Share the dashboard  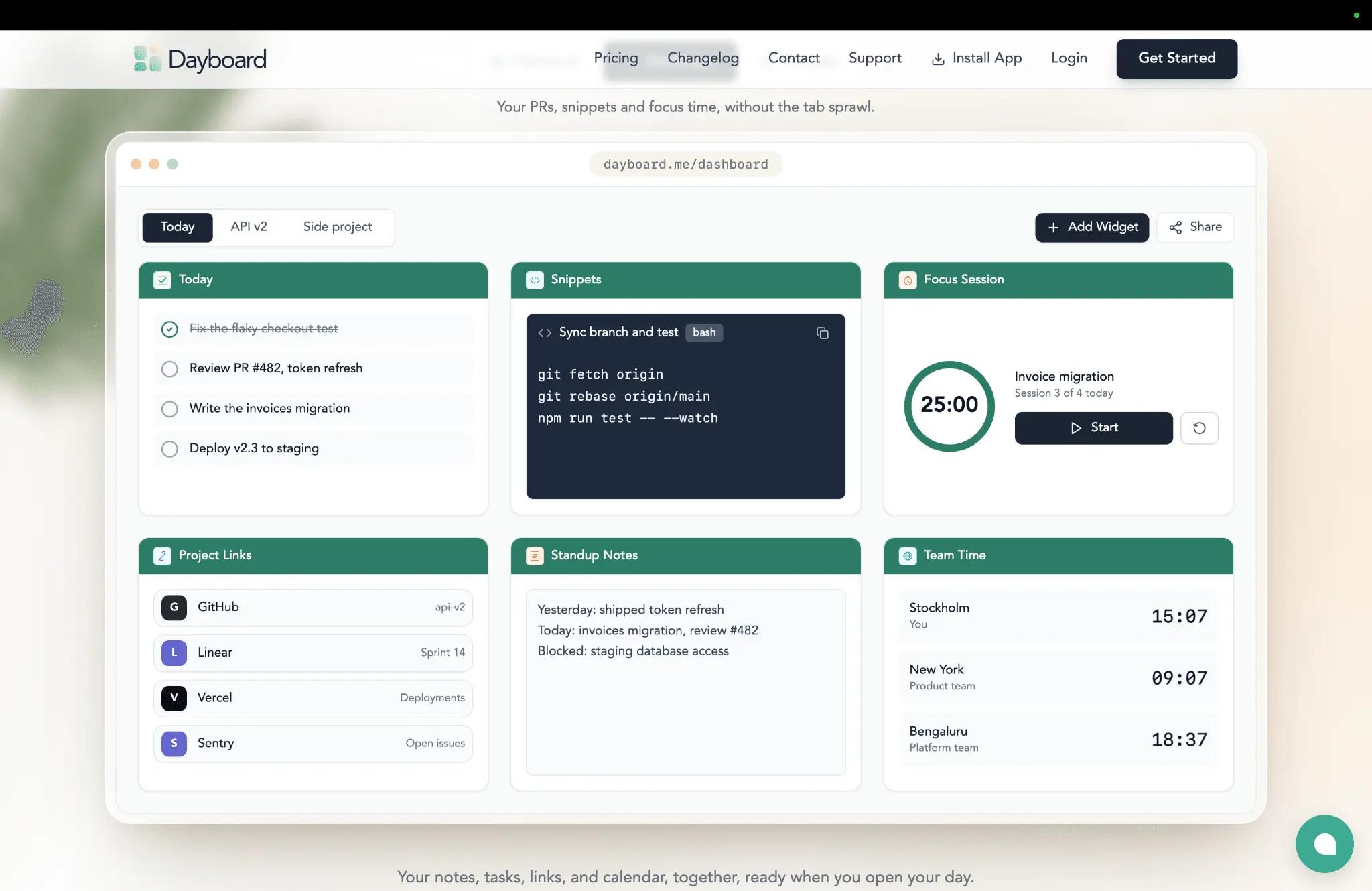tap(1194, 227)
